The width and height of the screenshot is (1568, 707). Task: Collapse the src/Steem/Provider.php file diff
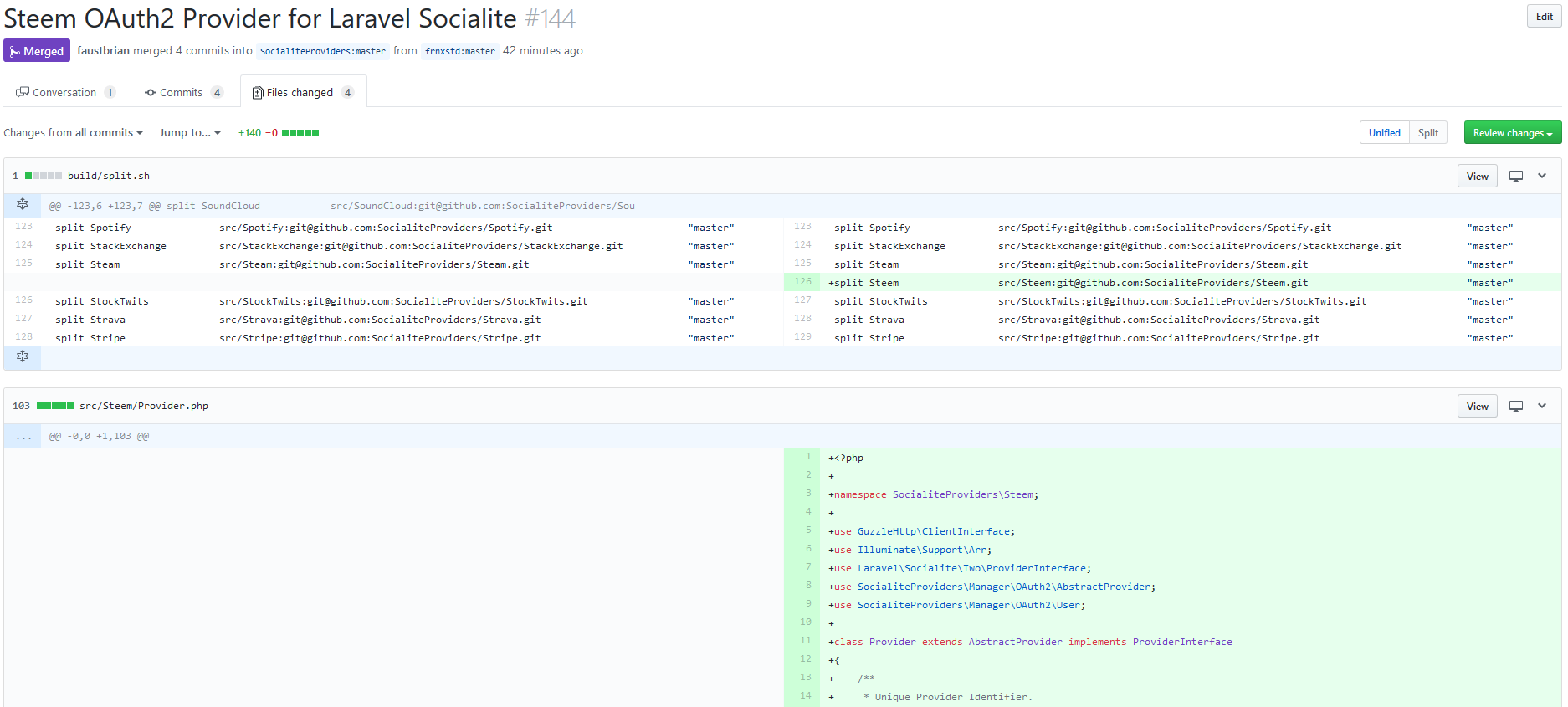click(x=1542, y=406)
